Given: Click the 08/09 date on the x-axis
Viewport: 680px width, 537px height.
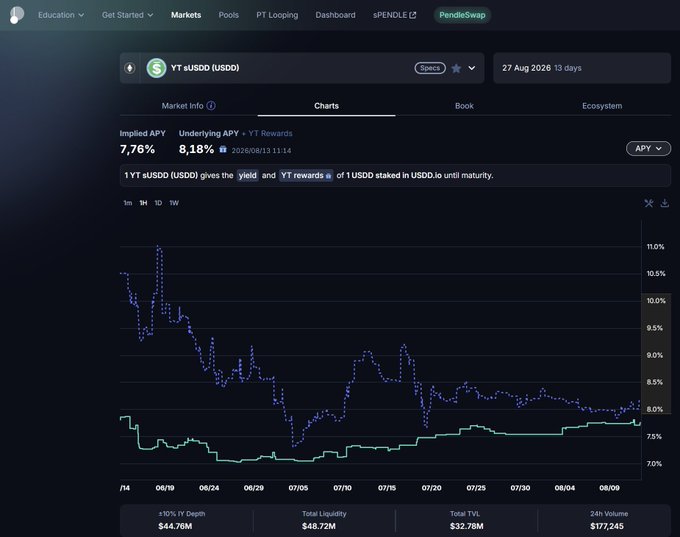Looking at the screenshot, I should [609, 488].
